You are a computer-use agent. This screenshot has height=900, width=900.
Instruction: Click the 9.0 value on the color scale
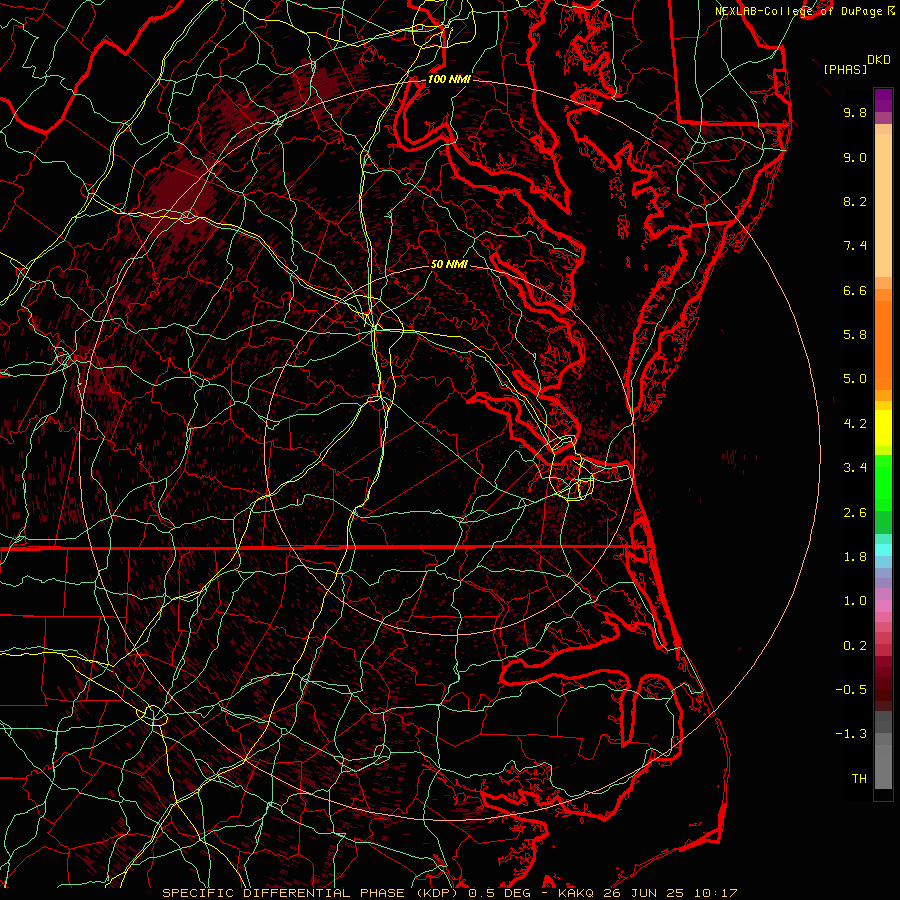(855, 157)
